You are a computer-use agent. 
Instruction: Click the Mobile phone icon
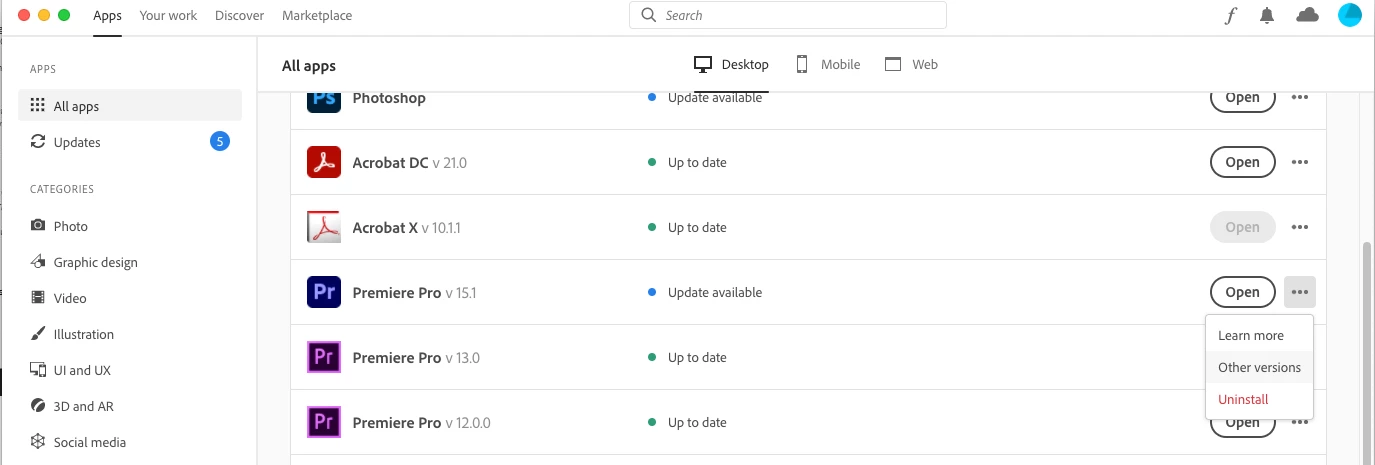coord(802,64)
